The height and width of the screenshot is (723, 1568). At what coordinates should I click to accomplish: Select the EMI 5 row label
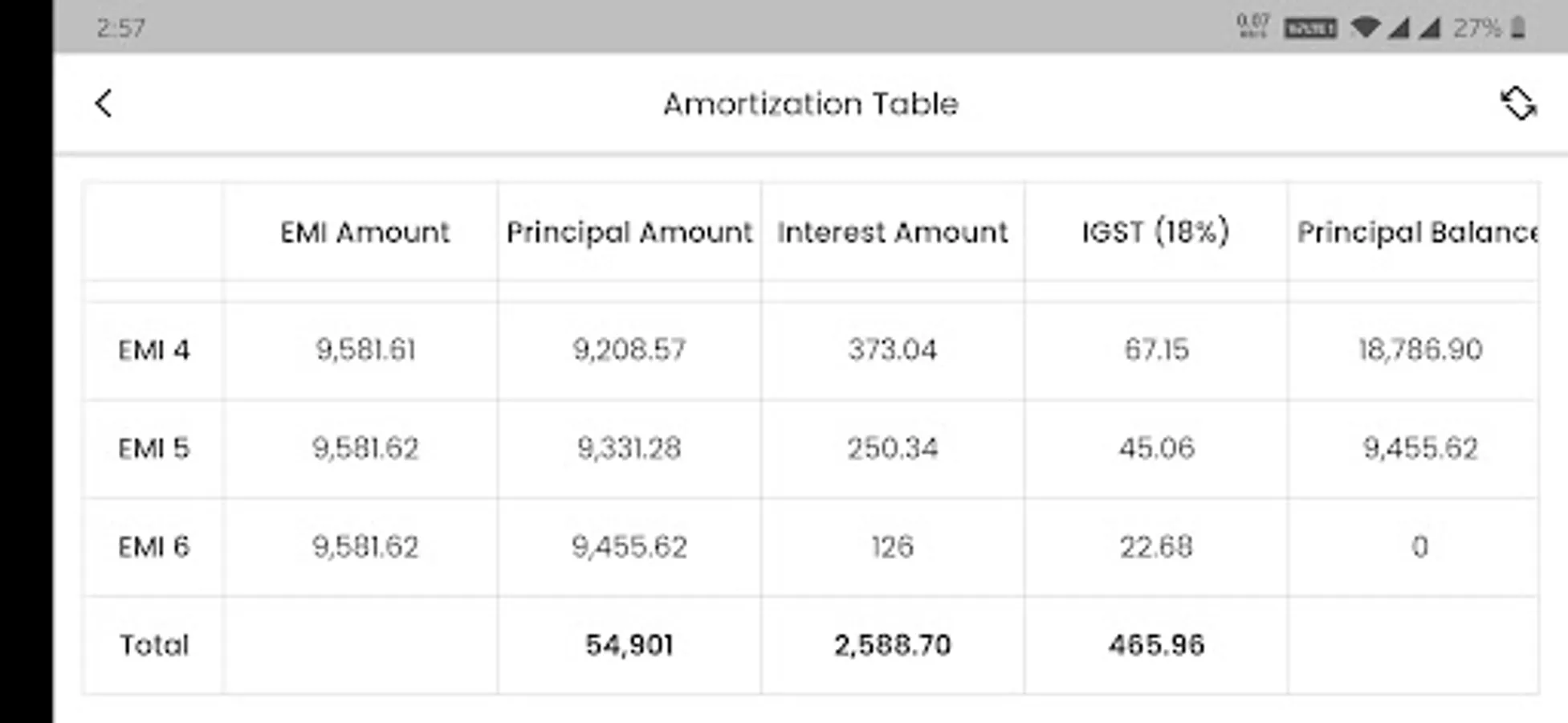pyautogui.click(x=153, y=448)
